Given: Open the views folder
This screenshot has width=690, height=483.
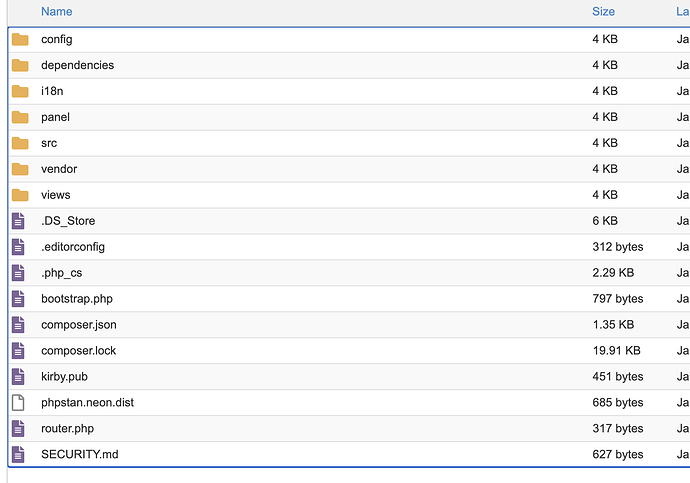Looking at the screenshot, I should click(x=56, y=195).
